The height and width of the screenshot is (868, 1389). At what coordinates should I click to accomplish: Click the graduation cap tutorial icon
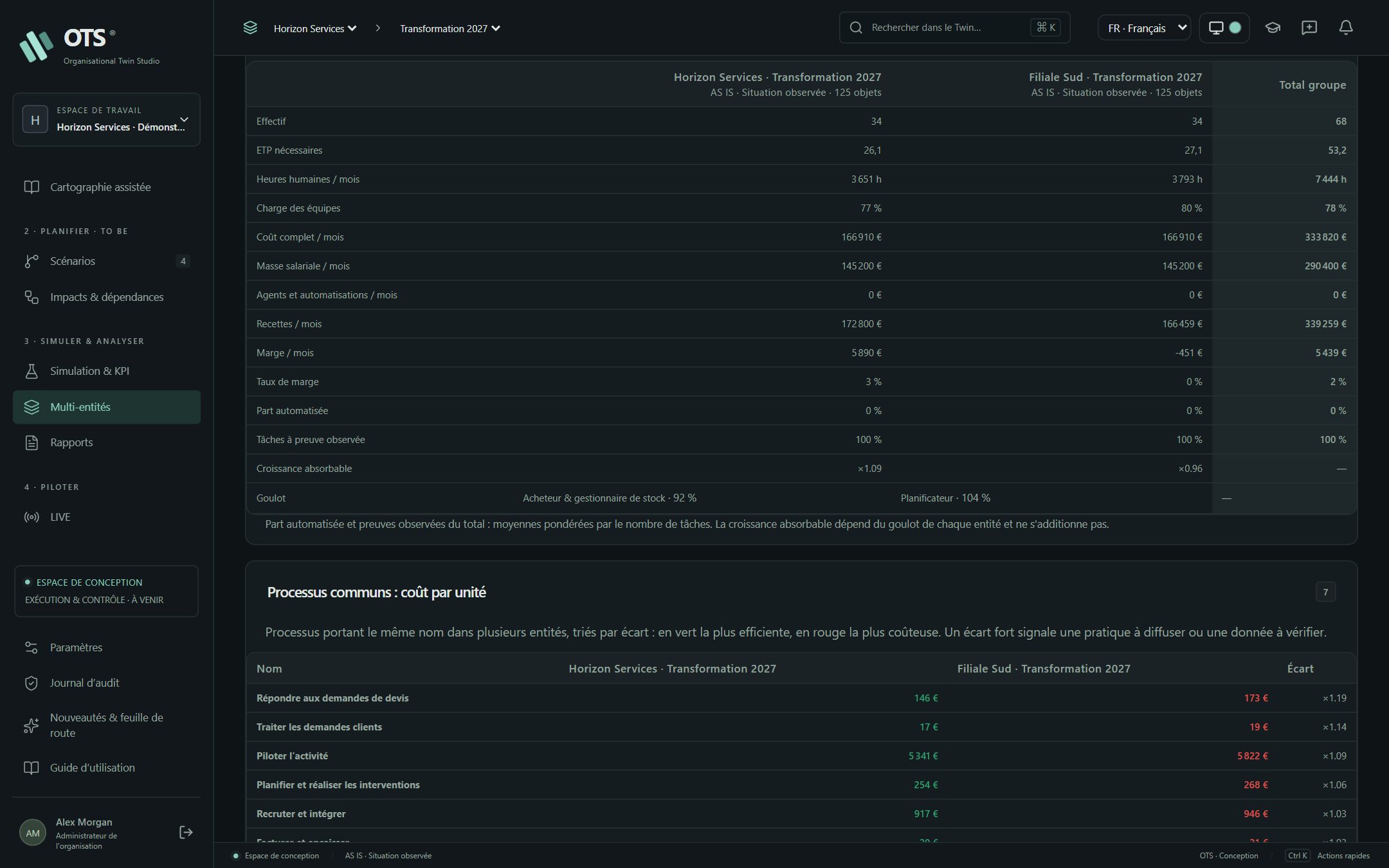(x=1273, y=28)
